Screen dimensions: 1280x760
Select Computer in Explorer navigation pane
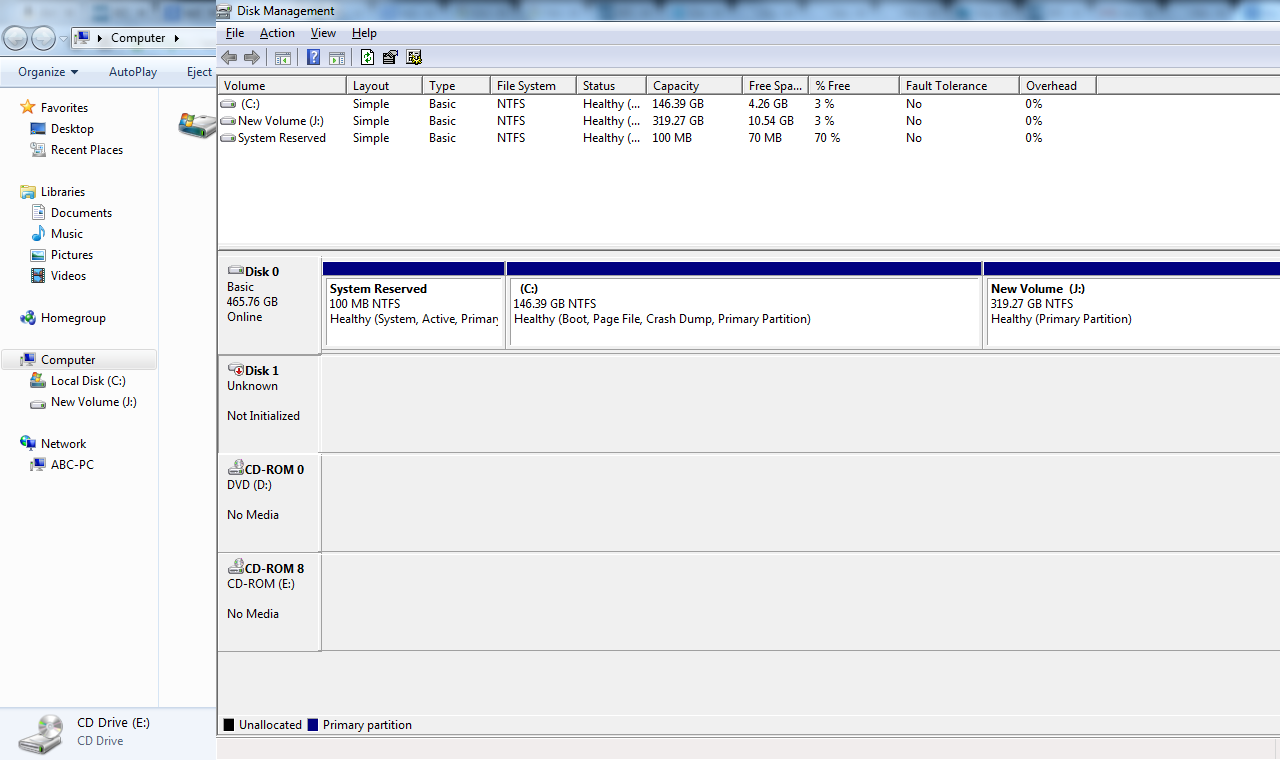coord(79,360)
